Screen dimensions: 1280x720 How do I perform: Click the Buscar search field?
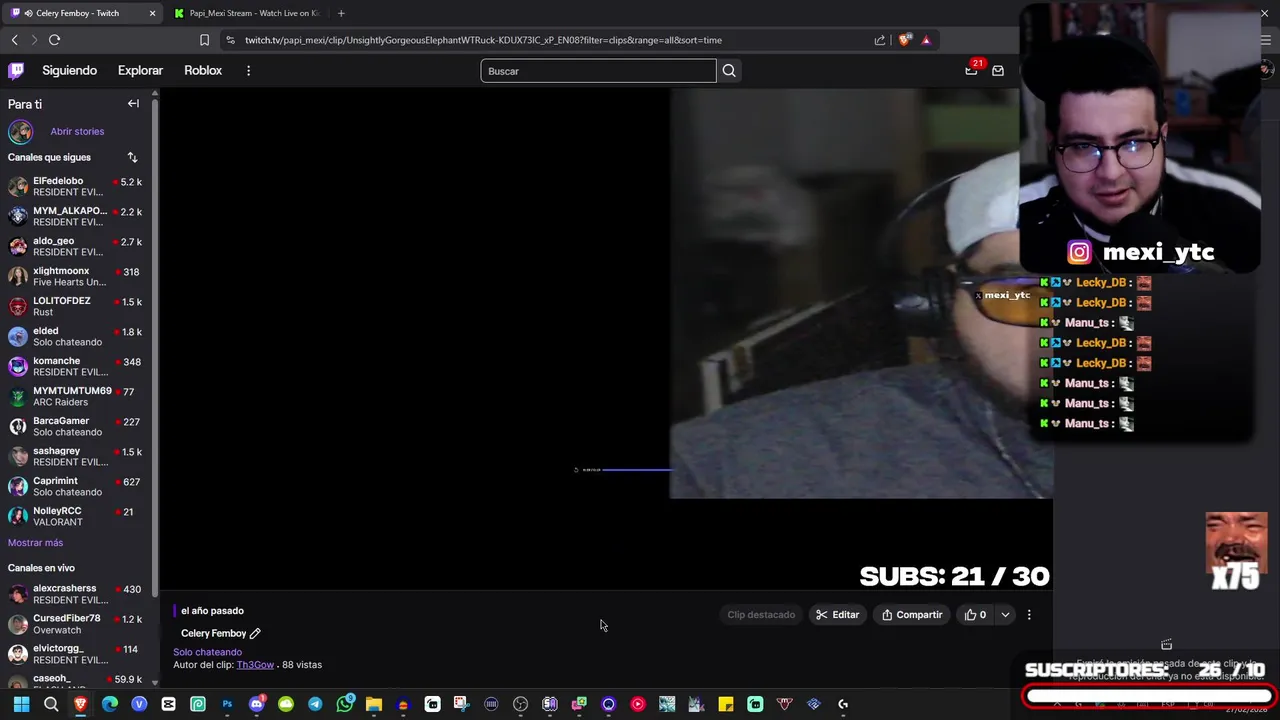(598, 71)
